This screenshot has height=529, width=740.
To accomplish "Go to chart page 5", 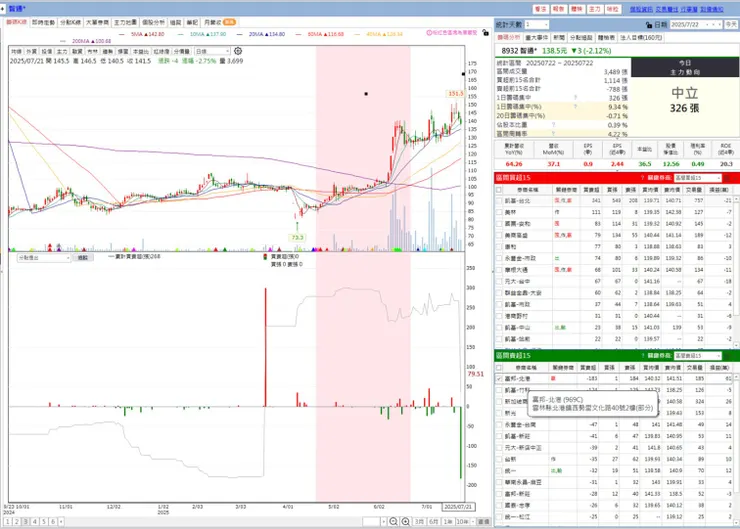I will click(43, 521).
